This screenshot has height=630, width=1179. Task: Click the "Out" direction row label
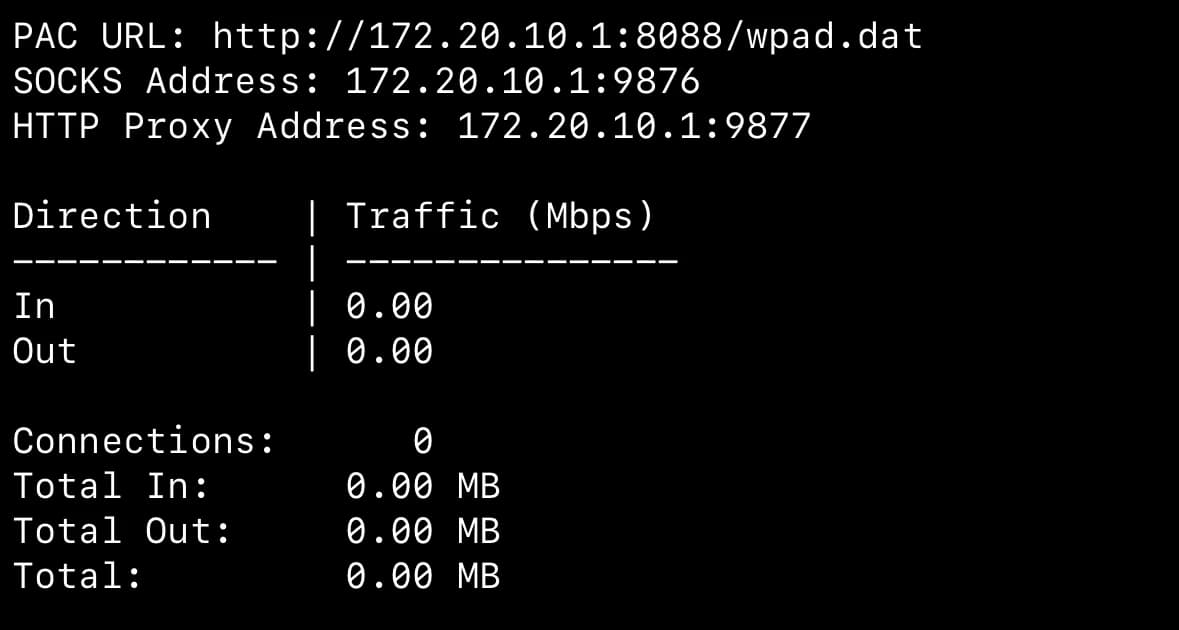click(x=45, y=351)
